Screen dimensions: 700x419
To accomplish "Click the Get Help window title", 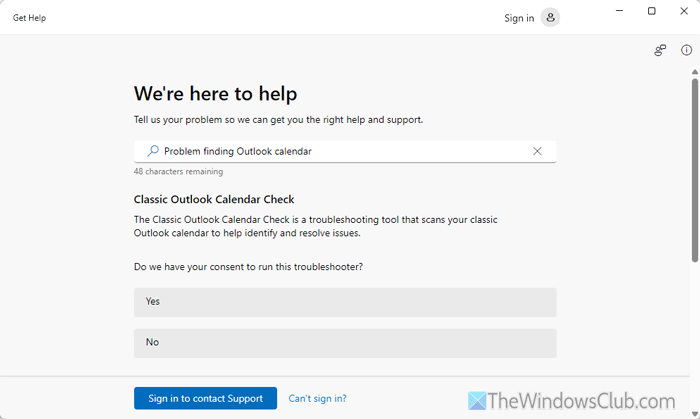I will coord(29,18).
